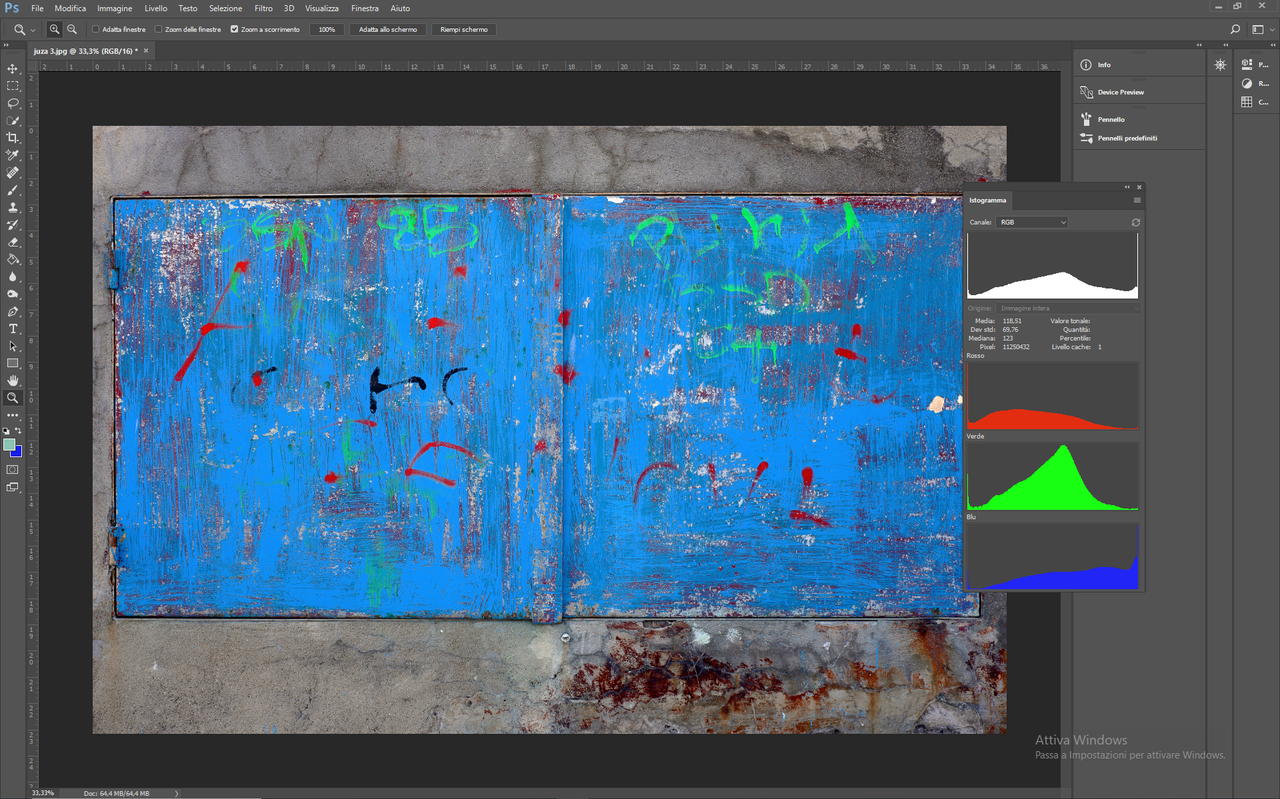
Task: Select the Move tool
Action: coord(13,69)
